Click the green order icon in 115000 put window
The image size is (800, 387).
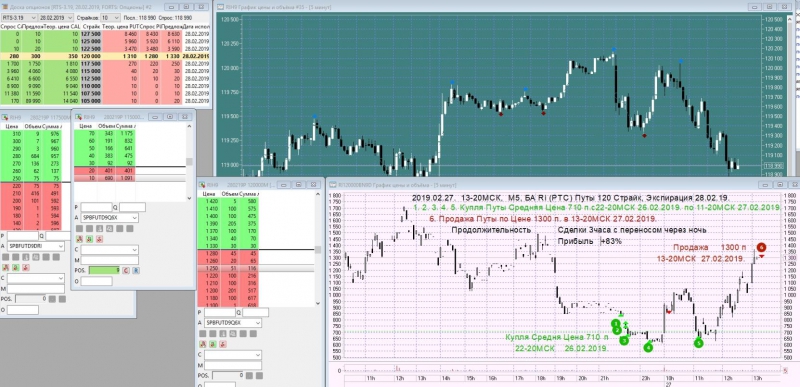click(x=89, y=239)
